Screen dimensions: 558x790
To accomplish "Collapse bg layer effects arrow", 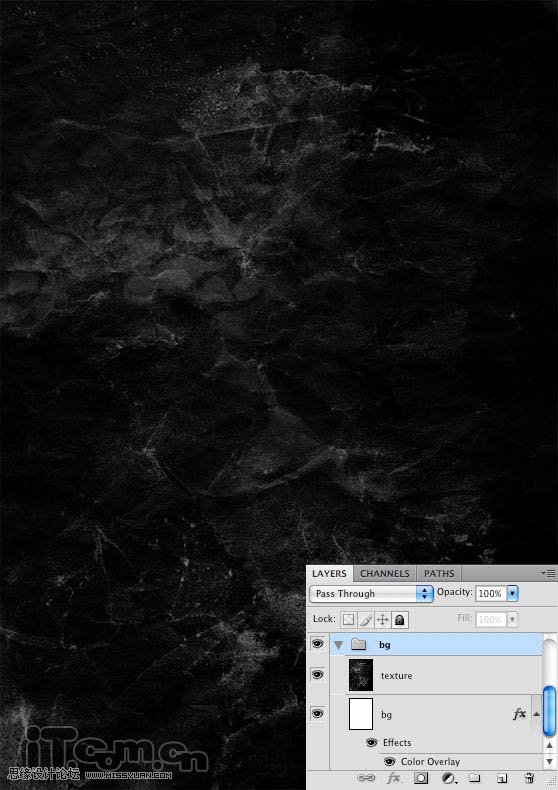I will 536,713.
